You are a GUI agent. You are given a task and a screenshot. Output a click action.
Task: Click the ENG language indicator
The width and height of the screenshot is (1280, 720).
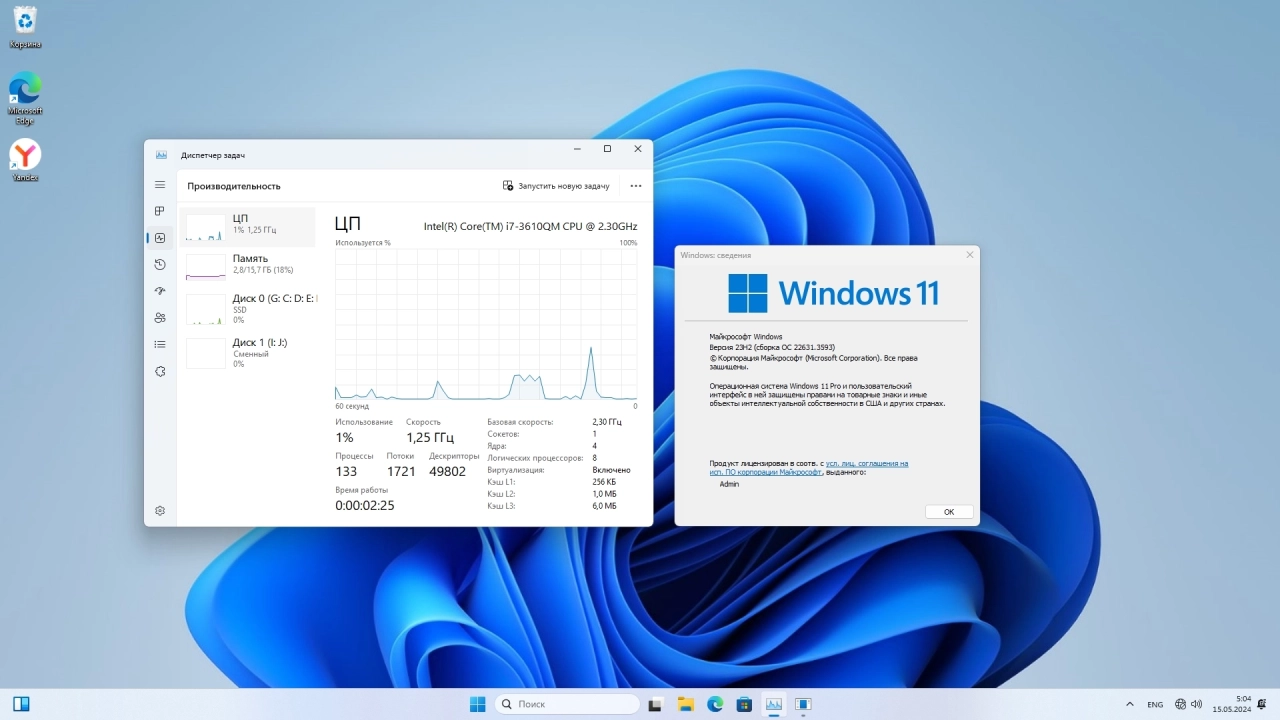point(1155,704)
